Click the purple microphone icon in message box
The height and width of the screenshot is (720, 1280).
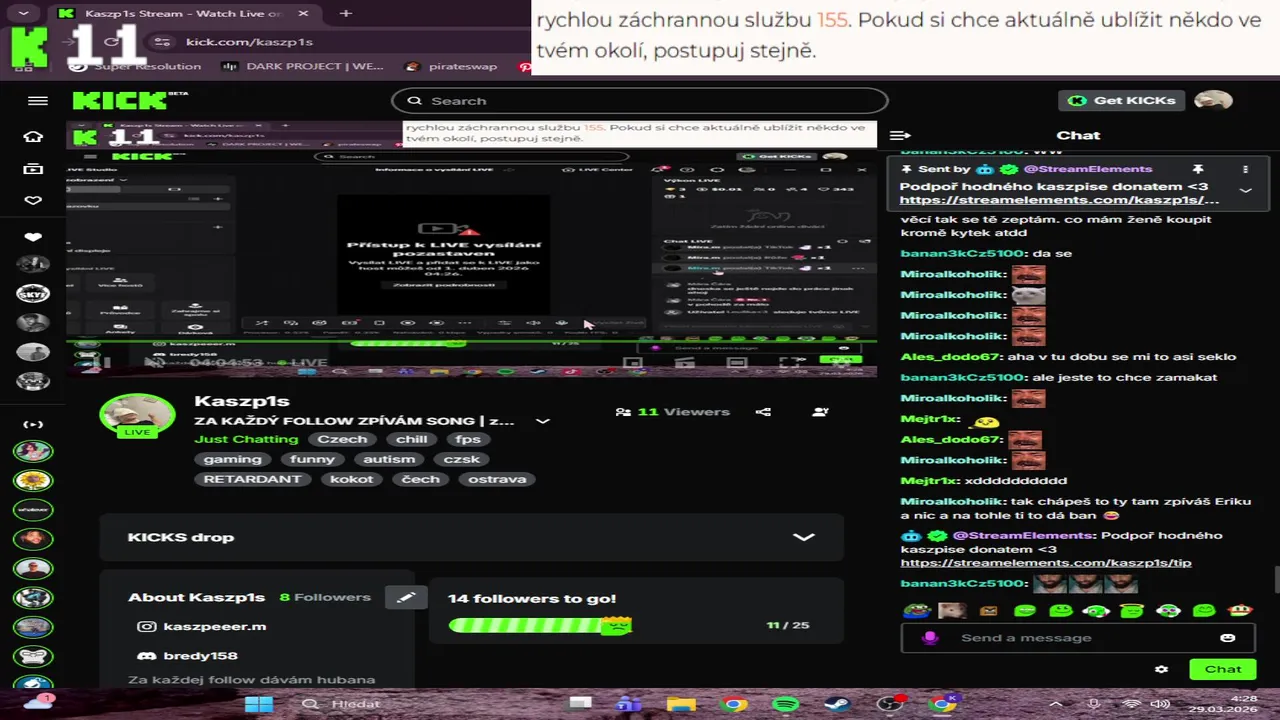[930, 638]
